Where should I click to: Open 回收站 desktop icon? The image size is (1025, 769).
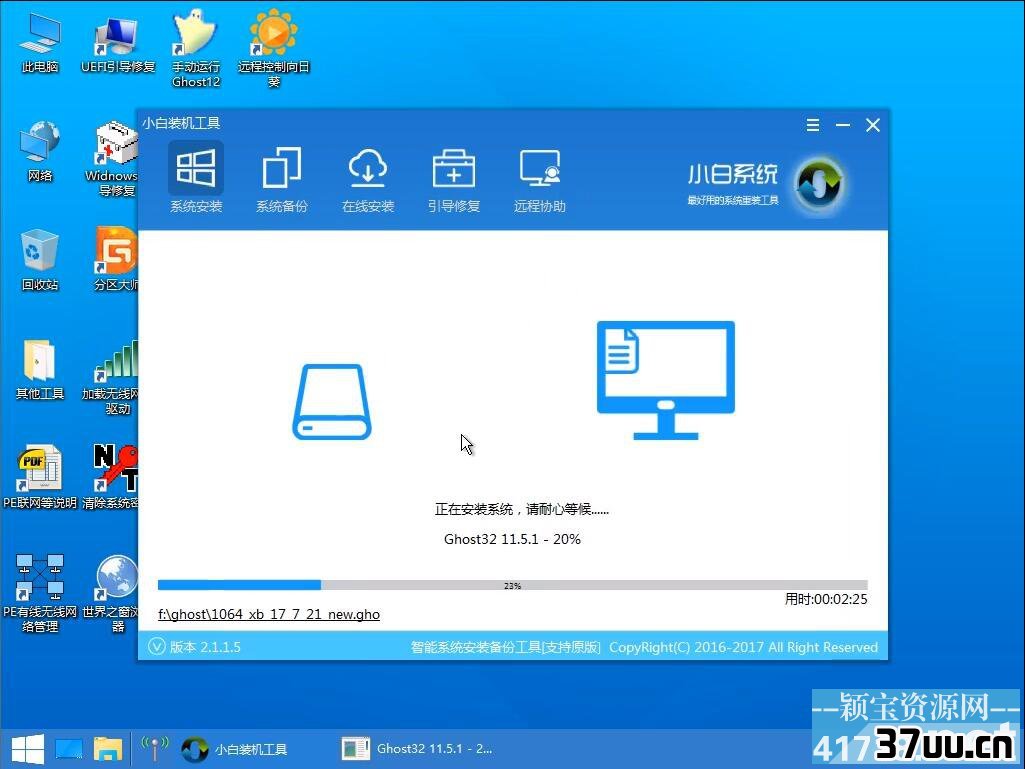click(x=40, y=260)
